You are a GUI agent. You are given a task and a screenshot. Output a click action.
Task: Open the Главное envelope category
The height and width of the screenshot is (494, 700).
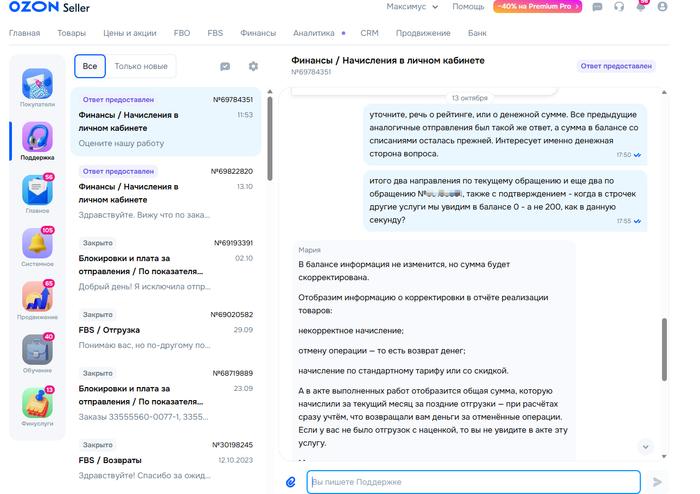37,193
